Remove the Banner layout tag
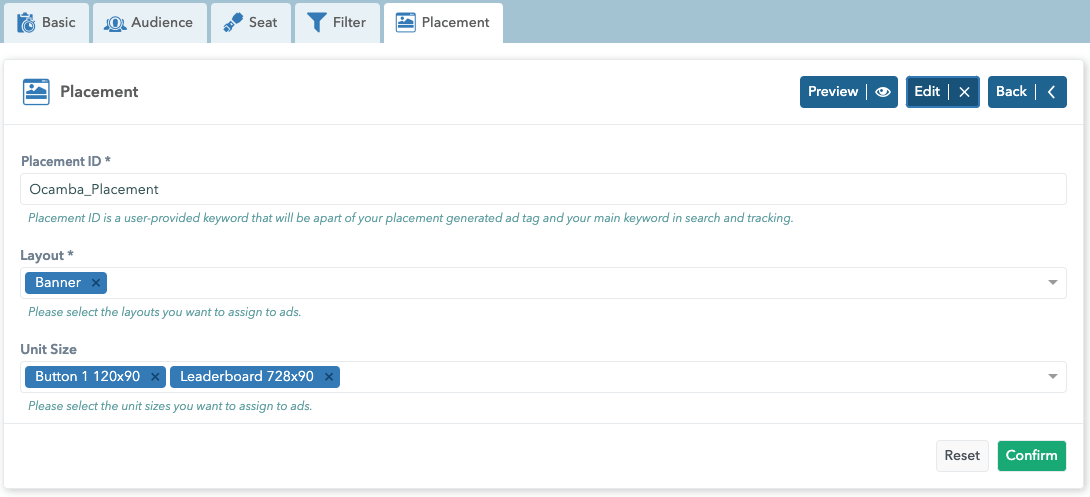Viewport: 1090px width, 497px height. 96,283
